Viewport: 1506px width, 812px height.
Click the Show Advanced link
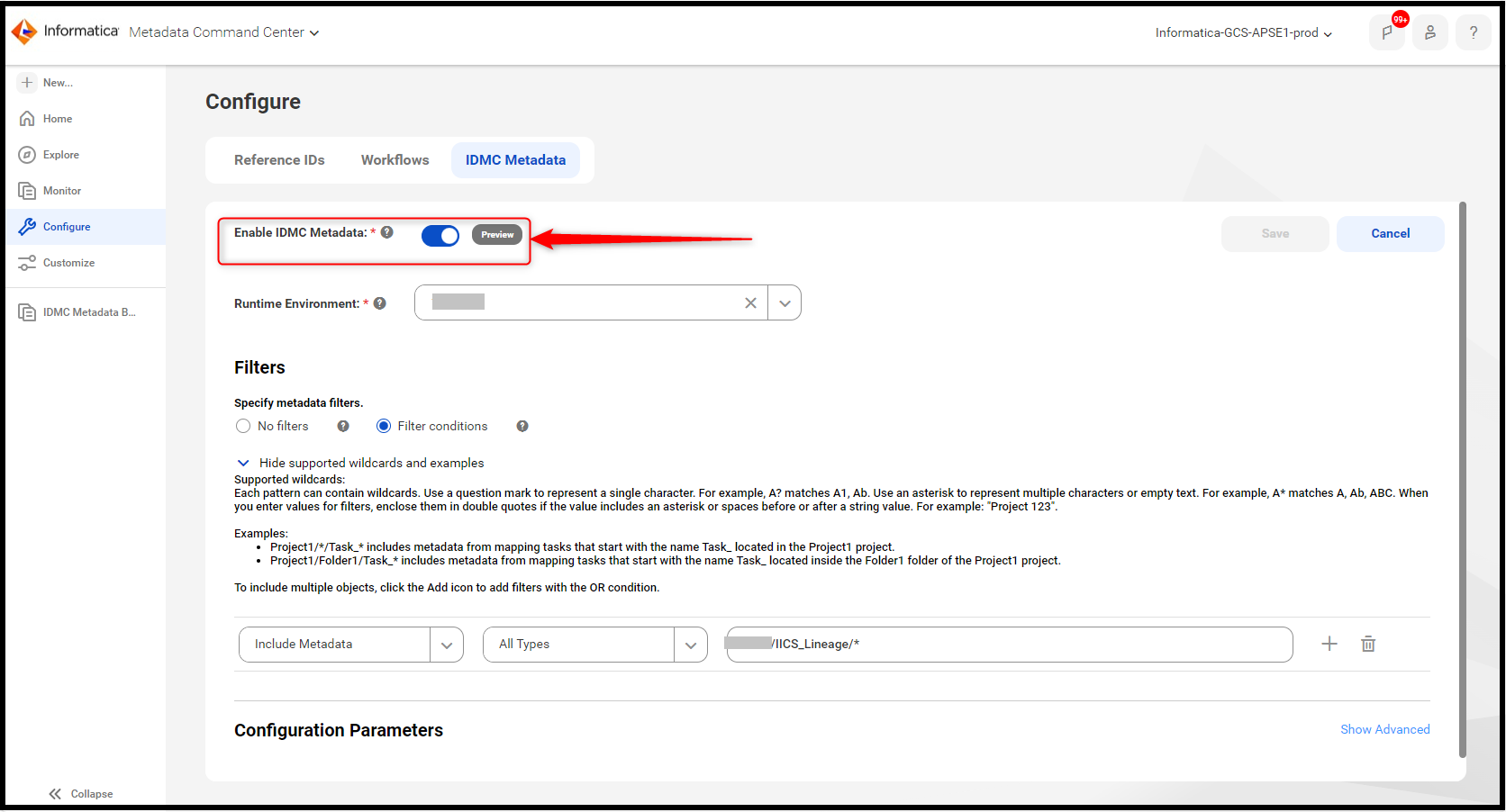1385,729
